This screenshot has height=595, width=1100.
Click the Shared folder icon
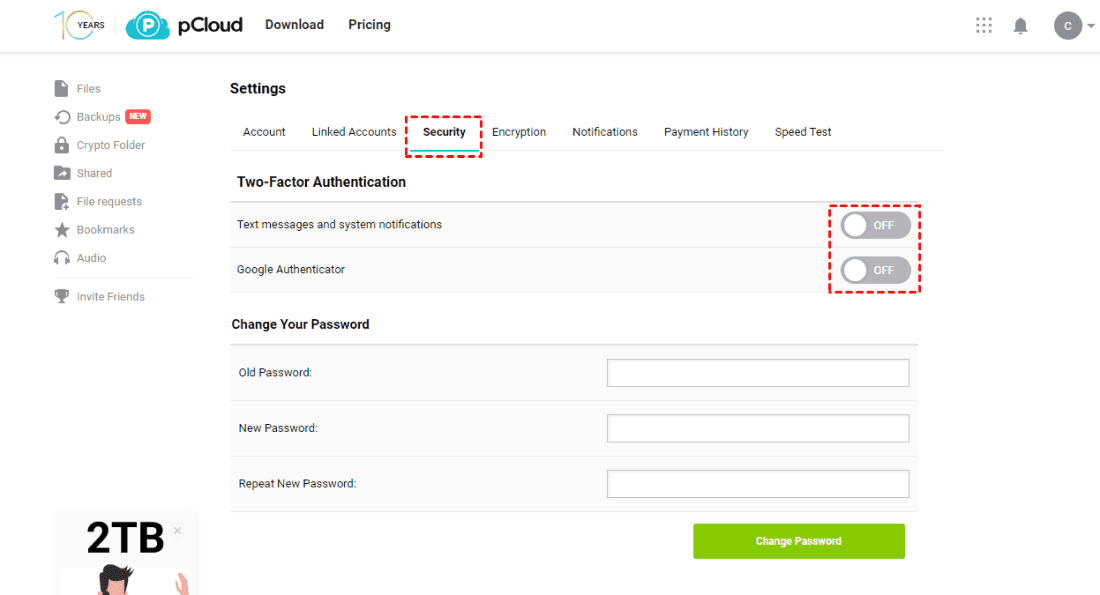pos(62,173)
